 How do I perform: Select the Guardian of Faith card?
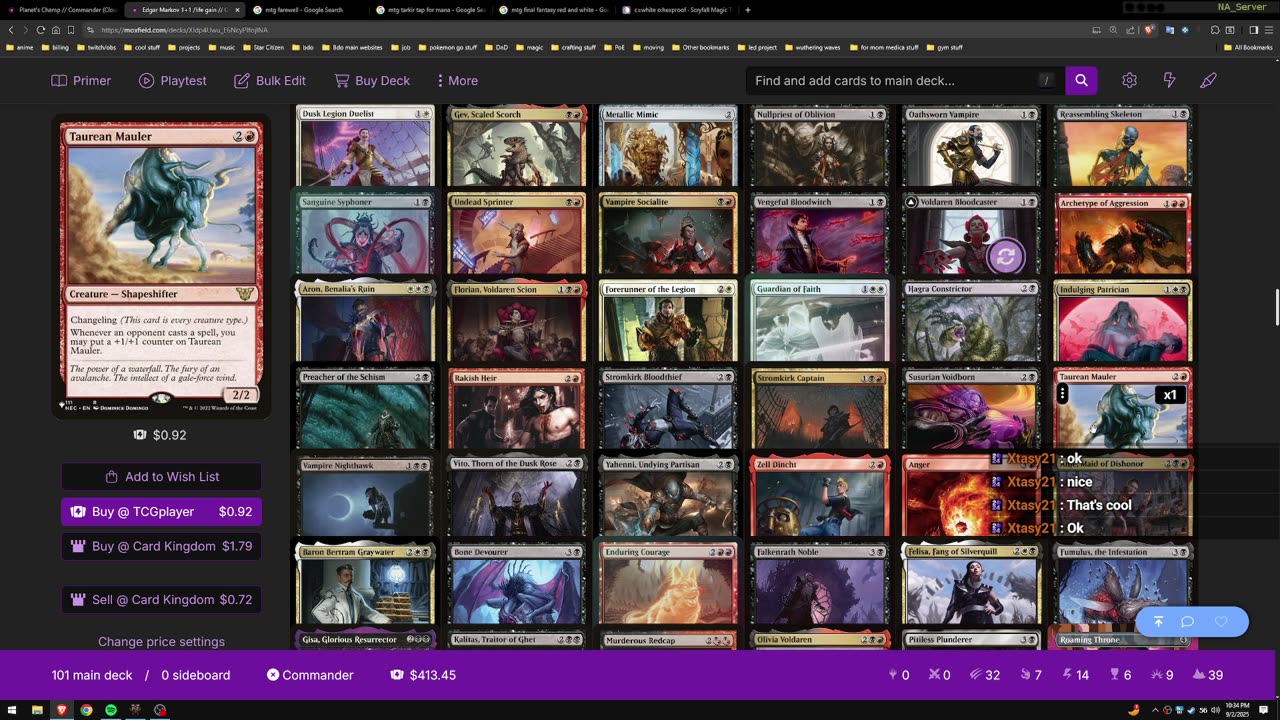(x=819, y=321)
